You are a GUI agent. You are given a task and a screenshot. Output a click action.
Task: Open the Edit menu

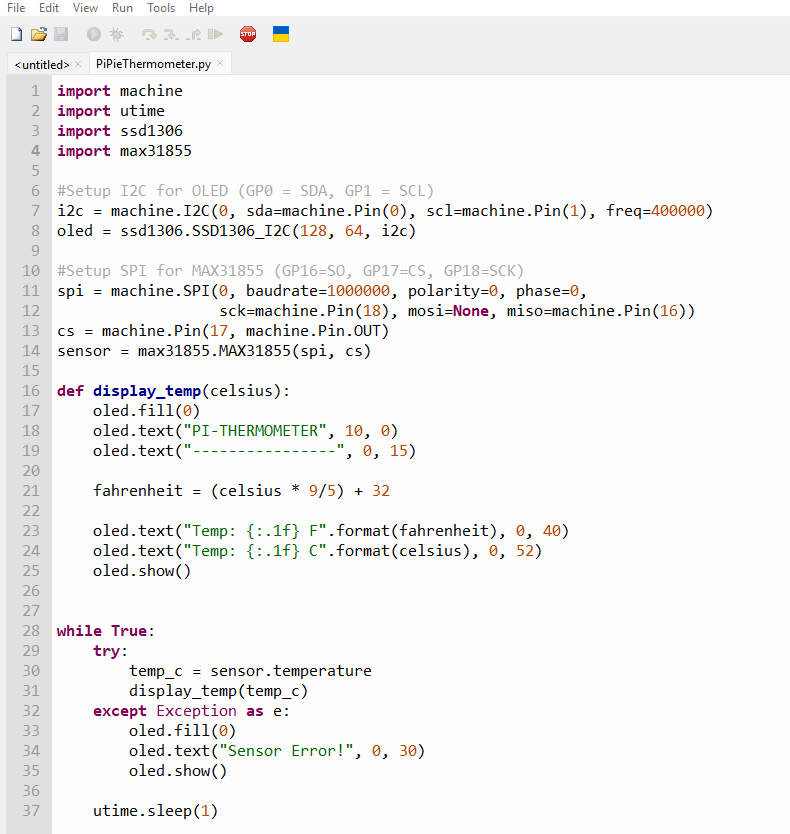coord(49,8)
